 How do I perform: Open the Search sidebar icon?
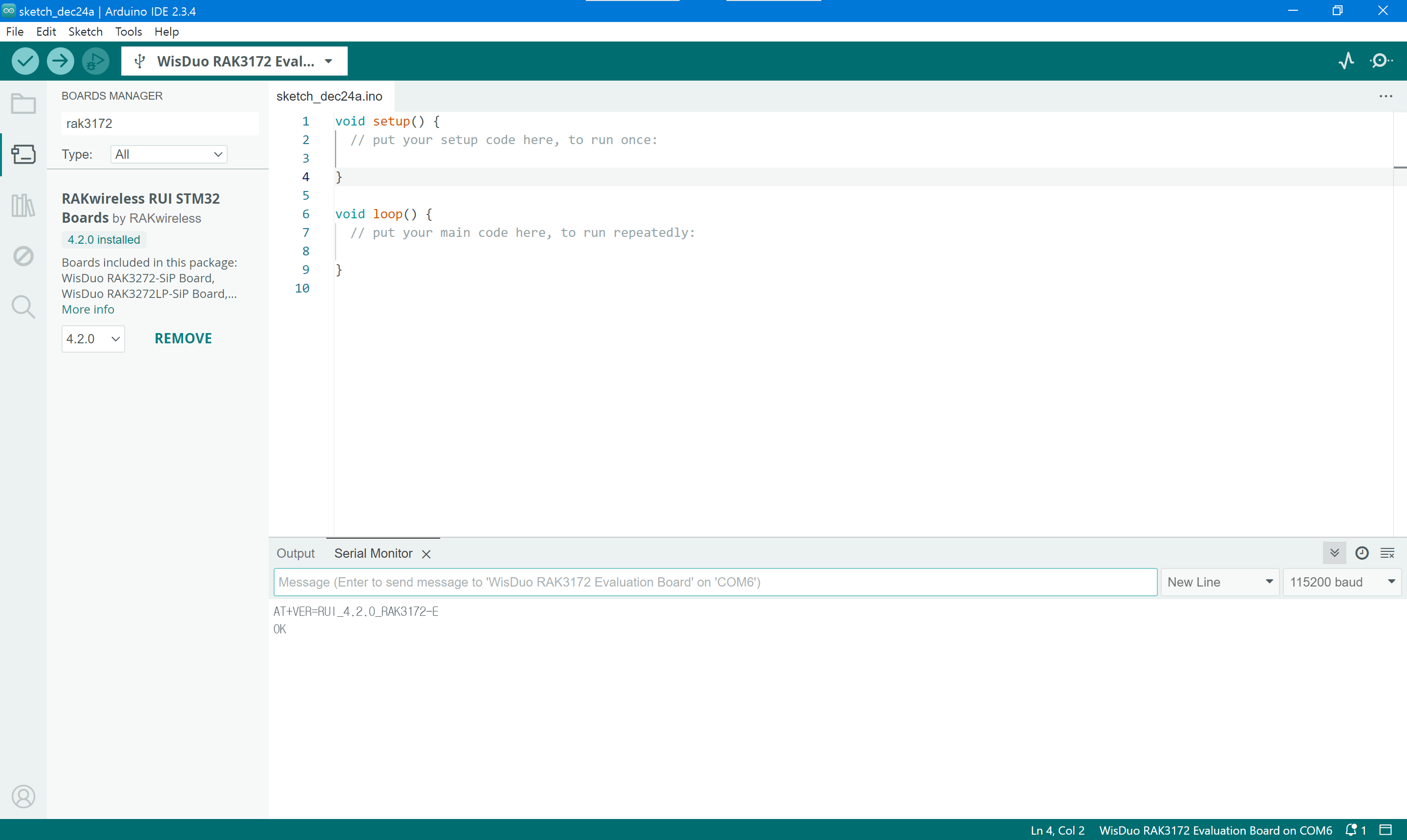[23, 307]
